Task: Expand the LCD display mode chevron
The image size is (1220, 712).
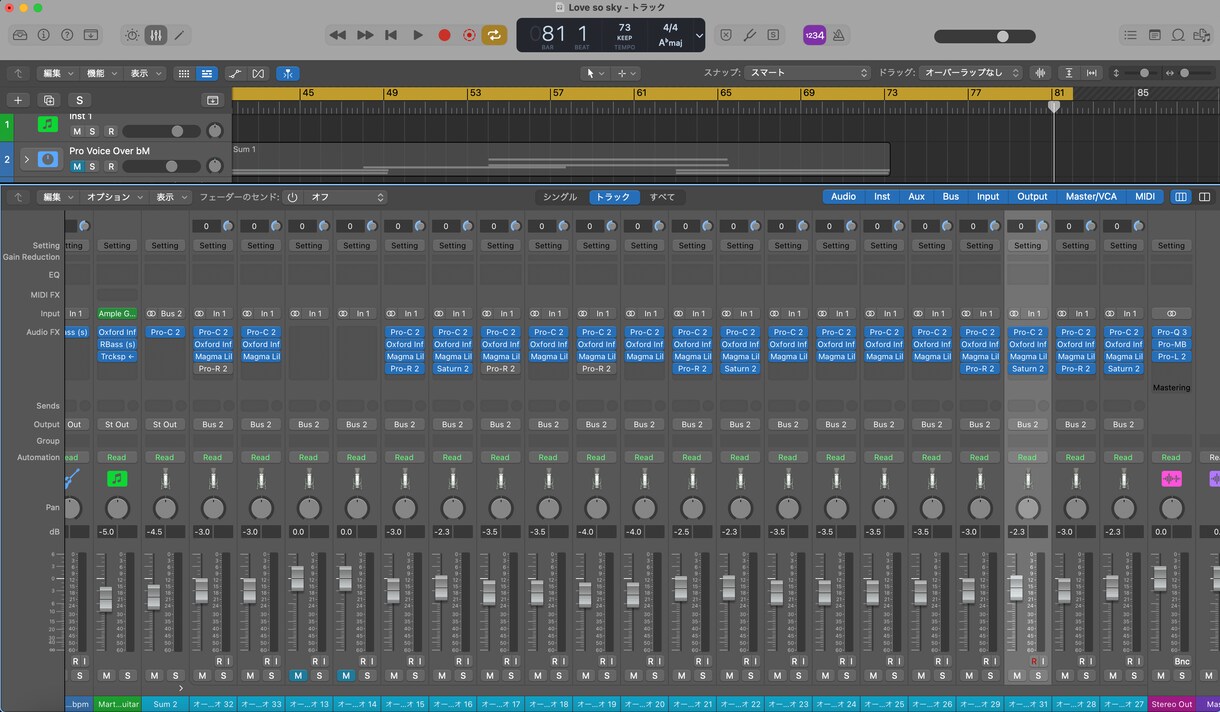Action: [x=699, y=35]
